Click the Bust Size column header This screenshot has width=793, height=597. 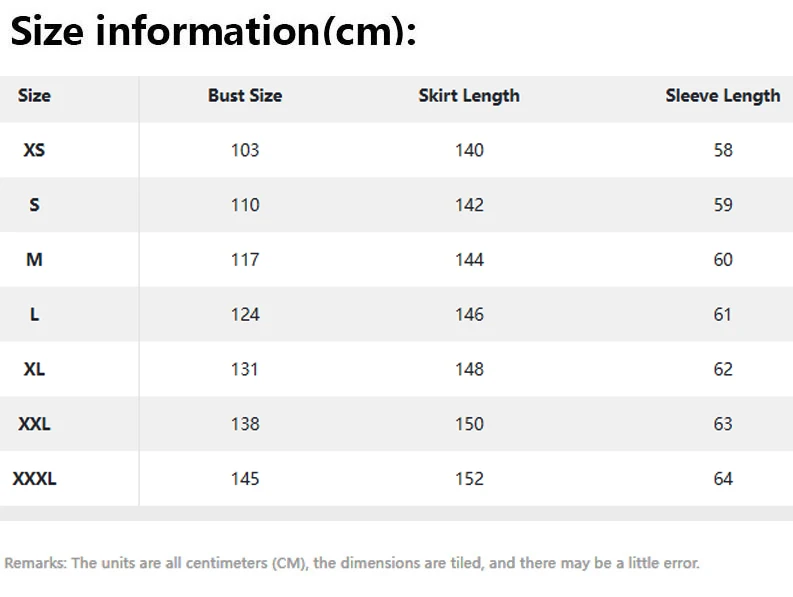pyautogui.click(x=245, y=96)
